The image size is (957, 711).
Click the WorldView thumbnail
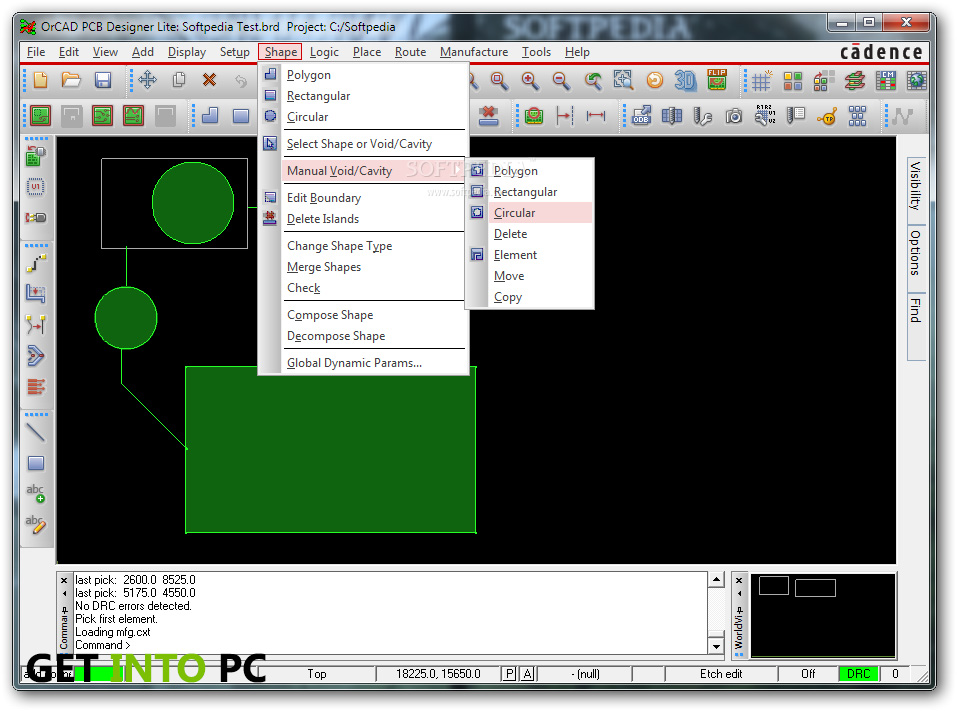823,615
